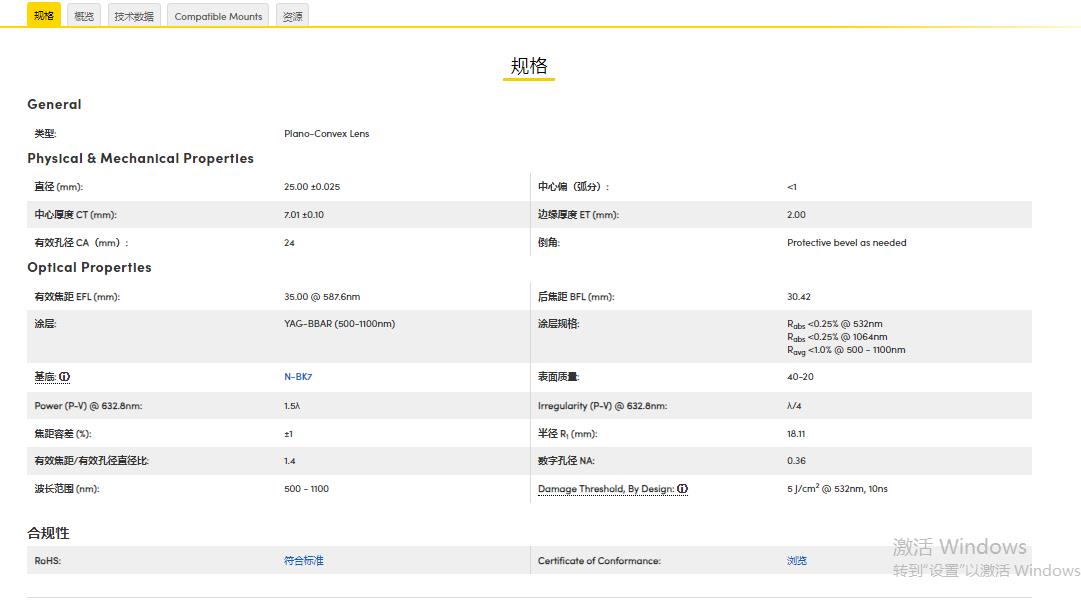Select the General section heading
This screenshot has height=604, width=1081.
click(54, 104)
